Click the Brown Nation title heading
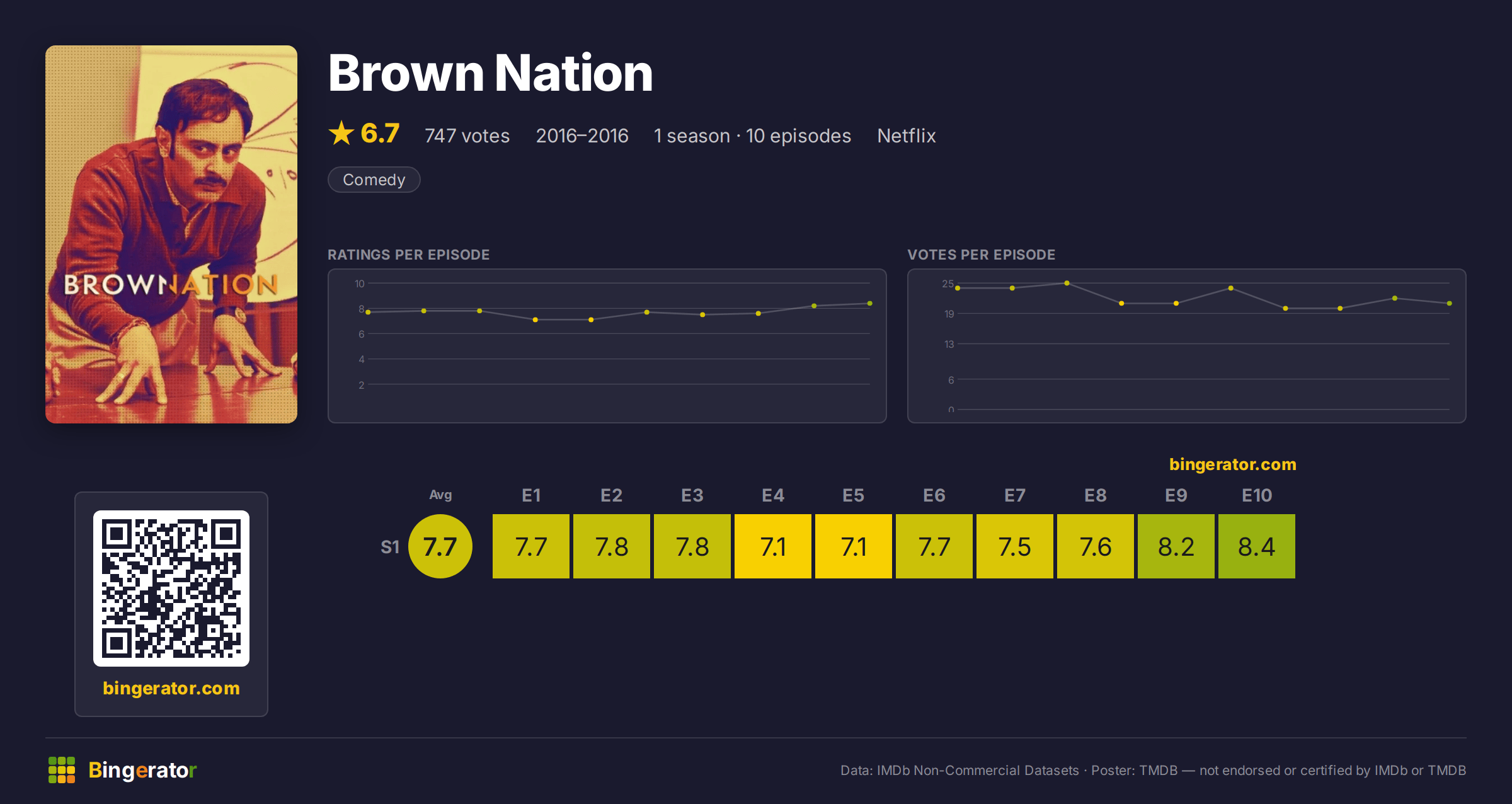This screenshot has width=1512, height=804. (491, 73)
